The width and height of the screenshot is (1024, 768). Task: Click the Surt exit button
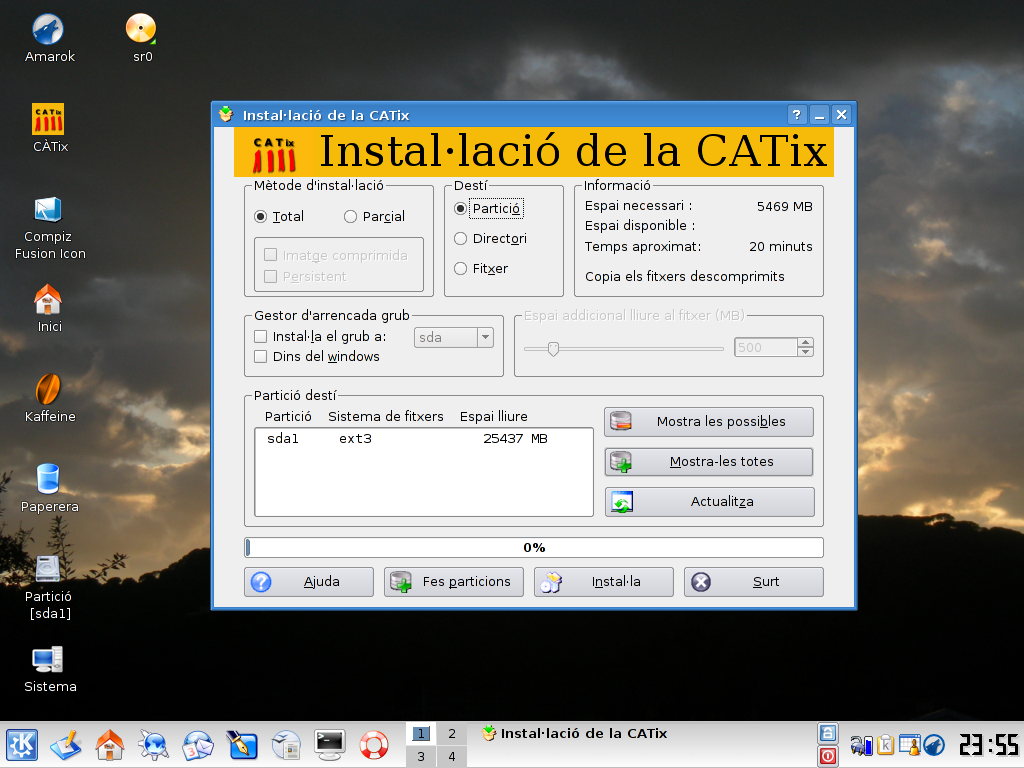coord(754,581)
